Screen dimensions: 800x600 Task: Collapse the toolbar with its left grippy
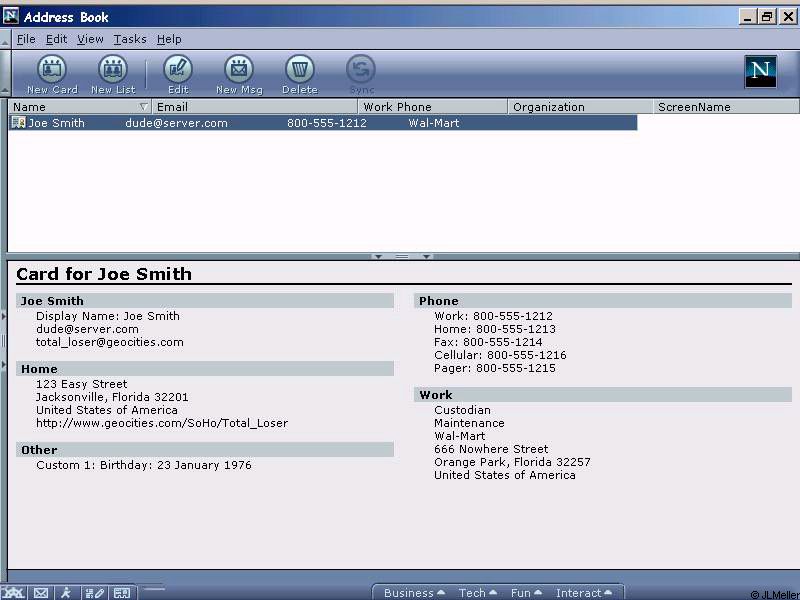[5, 72]
